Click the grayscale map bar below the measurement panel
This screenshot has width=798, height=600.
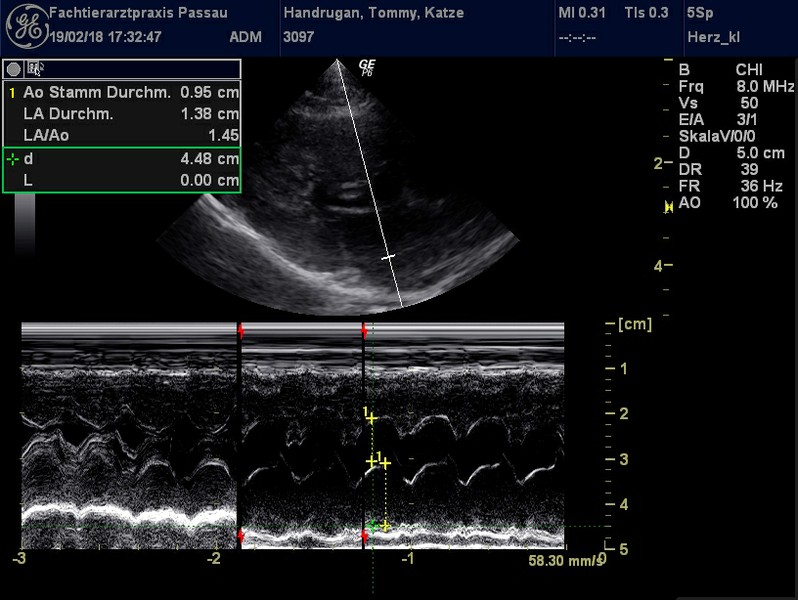24,222
